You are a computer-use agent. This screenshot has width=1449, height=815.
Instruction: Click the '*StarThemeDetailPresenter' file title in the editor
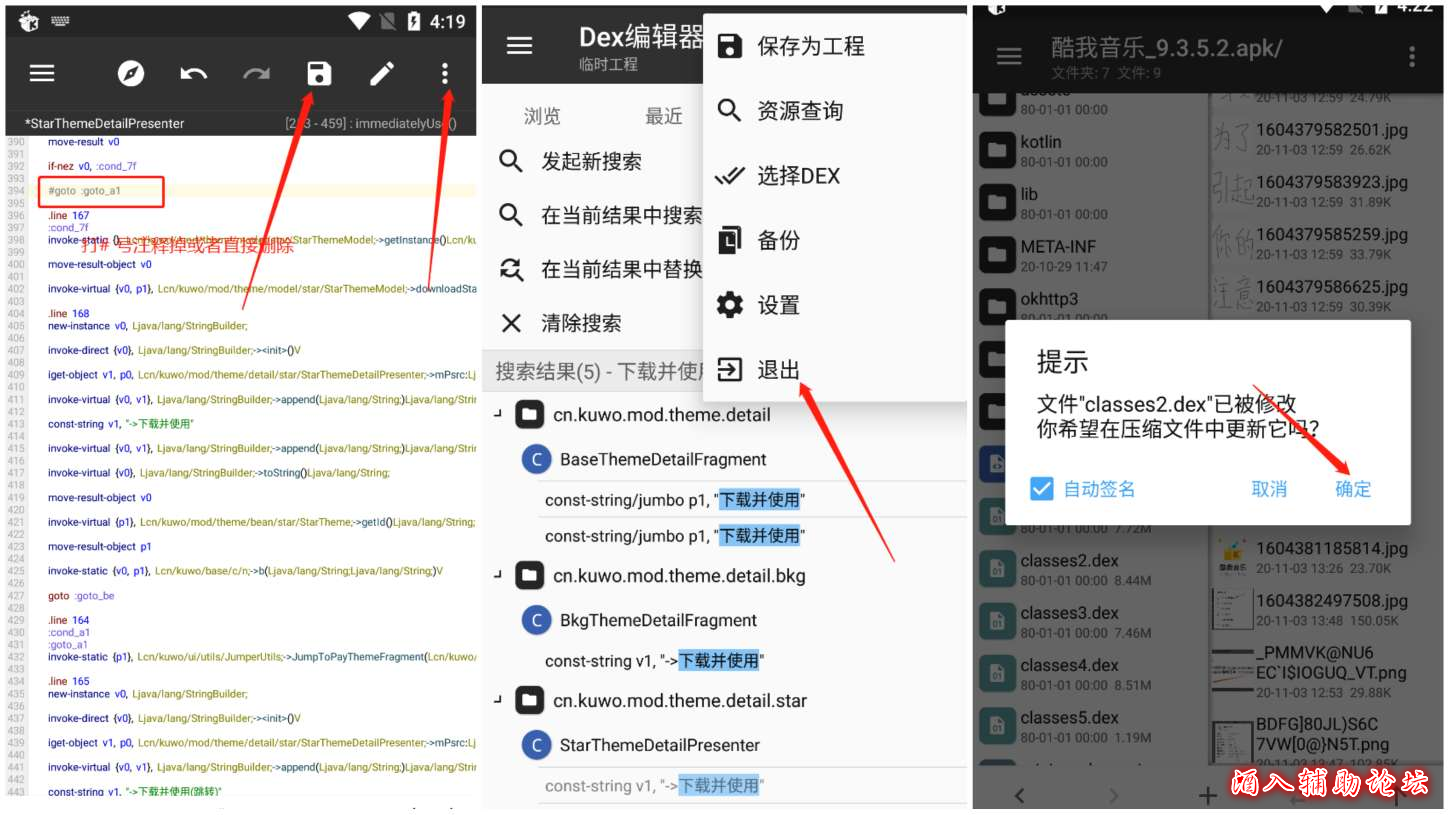[x=105, y=123]
